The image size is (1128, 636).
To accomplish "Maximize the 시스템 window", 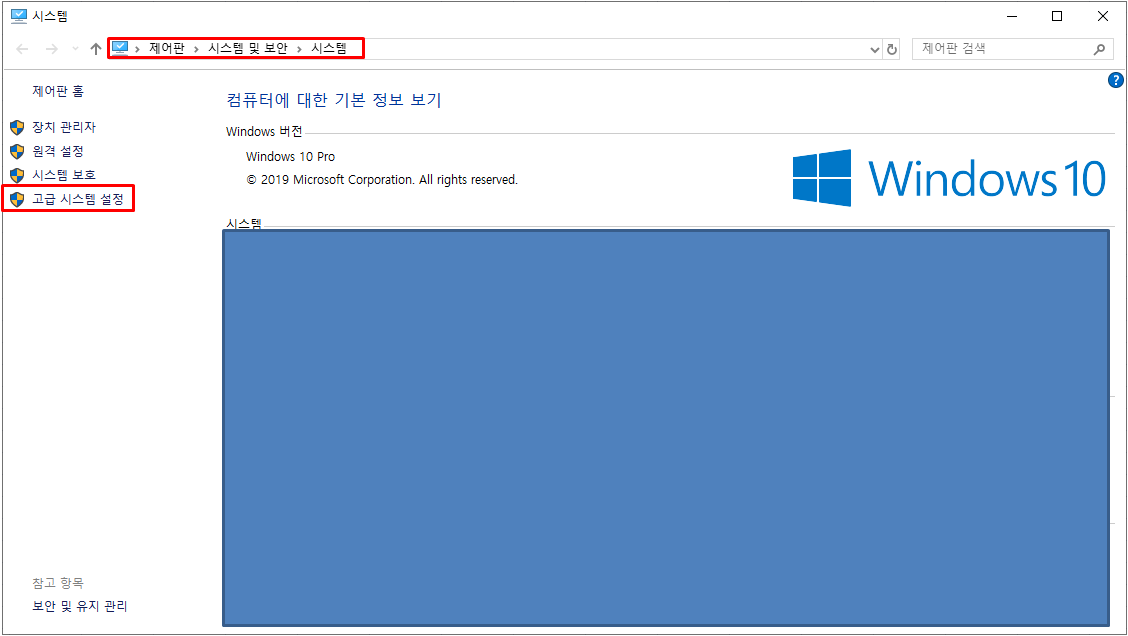I will (x=1057, y=16).
